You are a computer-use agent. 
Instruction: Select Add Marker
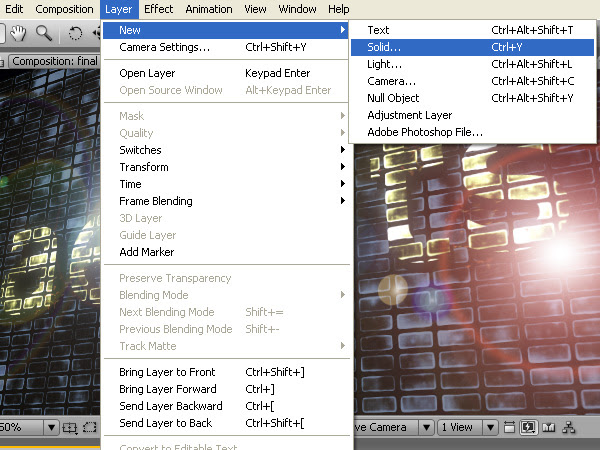226,252
